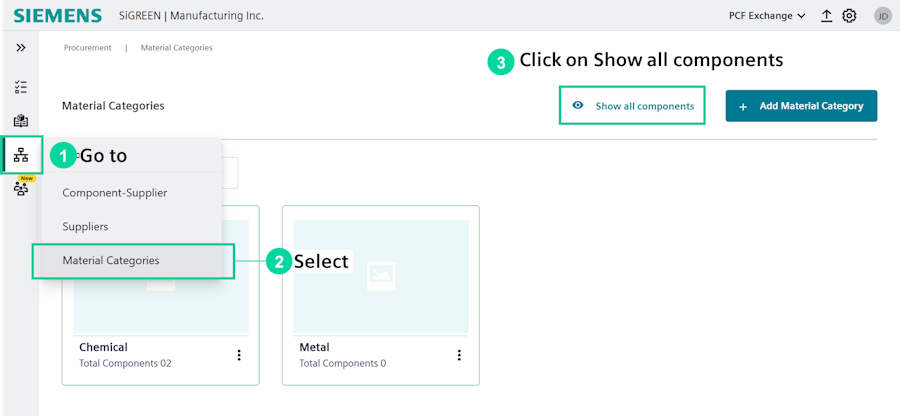Image resolution: width=900 pixels, height=416 pixels.
Task: Click the Add Material Category button
Action: point(801,106)
